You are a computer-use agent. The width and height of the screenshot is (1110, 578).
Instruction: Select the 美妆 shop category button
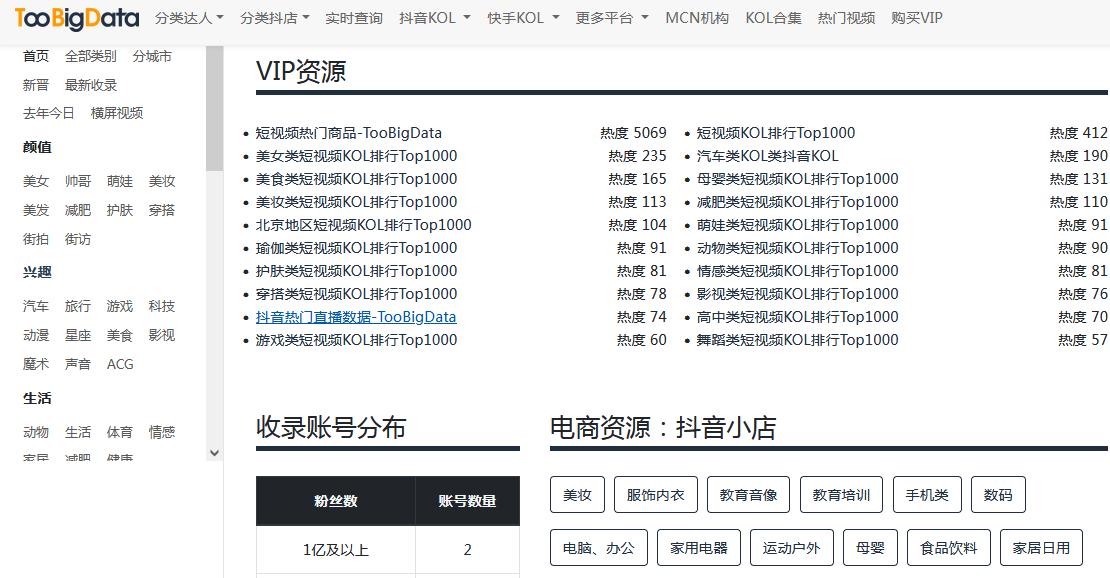click(x=577, y=494)
